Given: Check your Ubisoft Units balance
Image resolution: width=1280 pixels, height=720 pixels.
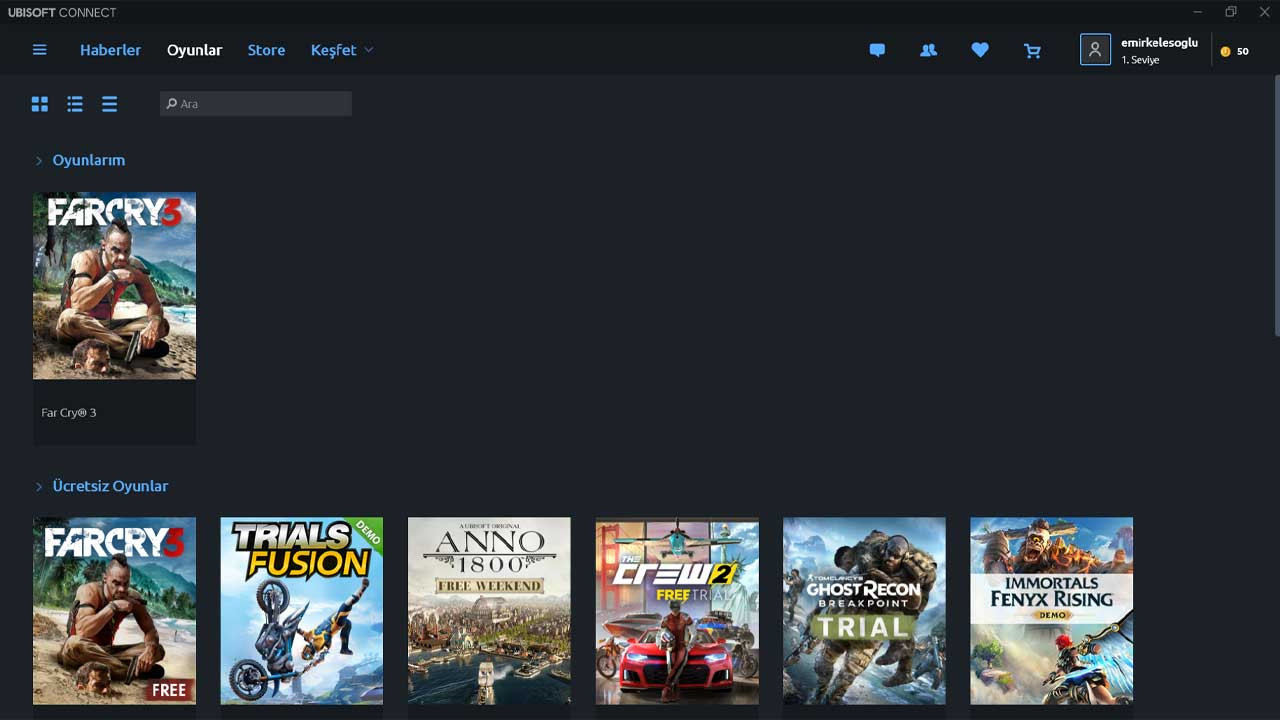Looking at the screenshot, I should (x=1234, y=50).
